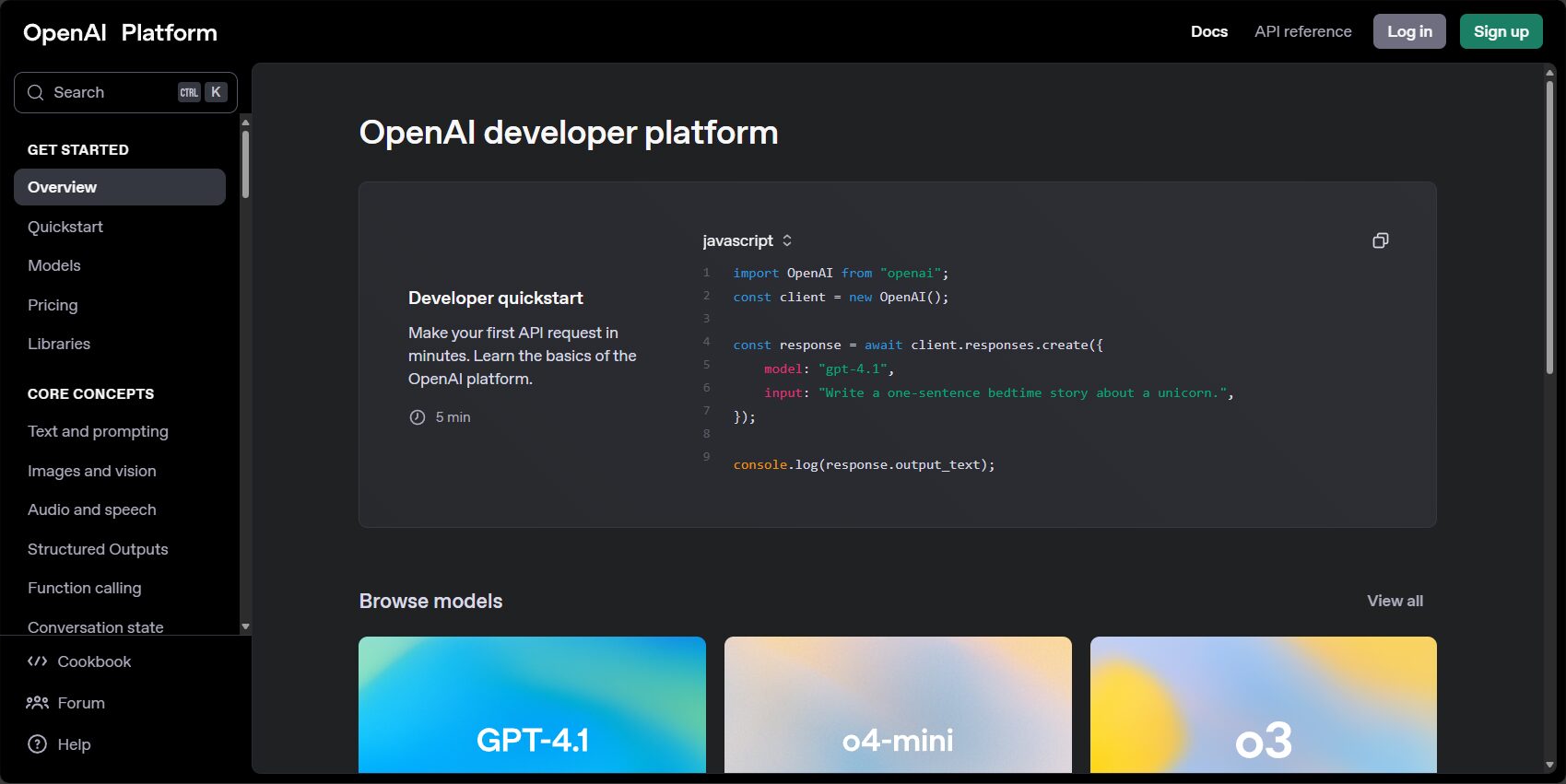Image resolution: width=1566 pixels, height=784 pixels.
Task: Open Libraries in the sidebar
Action: click(x=59, y=344)
